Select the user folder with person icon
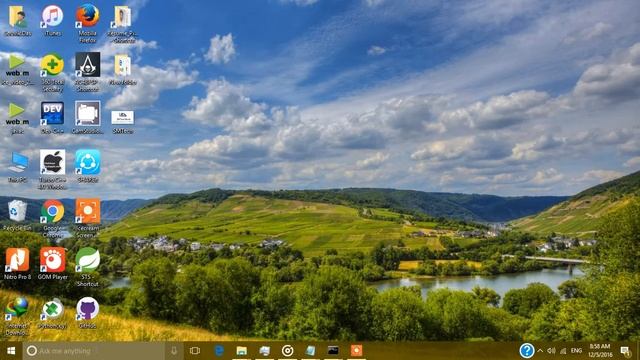640x360 pixels. 18,20
